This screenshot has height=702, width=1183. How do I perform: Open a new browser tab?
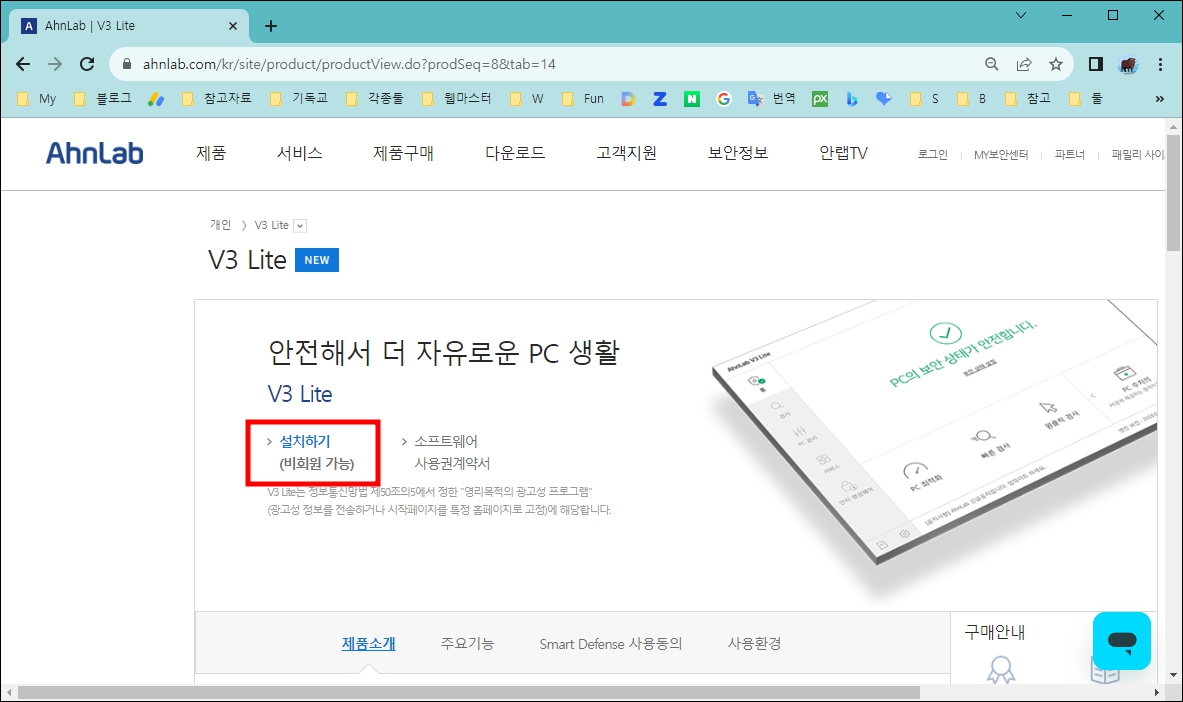click(x=271, y=26)
